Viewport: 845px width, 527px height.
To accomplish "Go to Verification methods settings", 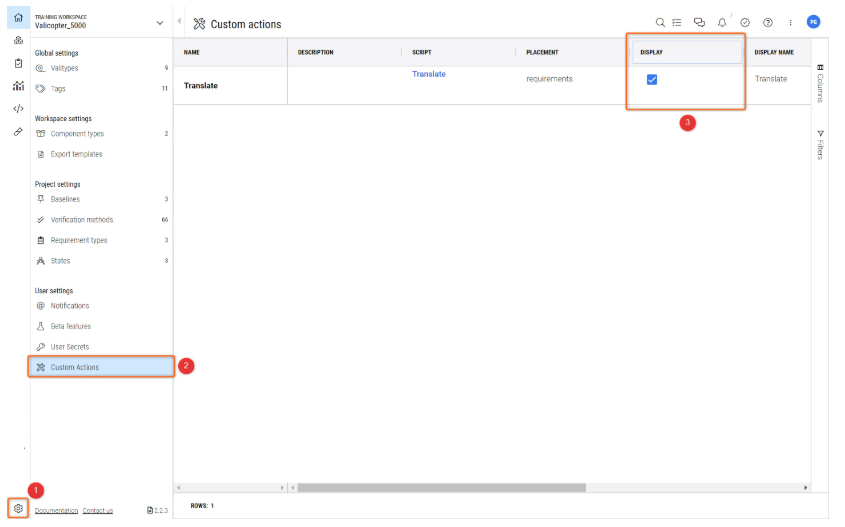I will click(81, 219).
